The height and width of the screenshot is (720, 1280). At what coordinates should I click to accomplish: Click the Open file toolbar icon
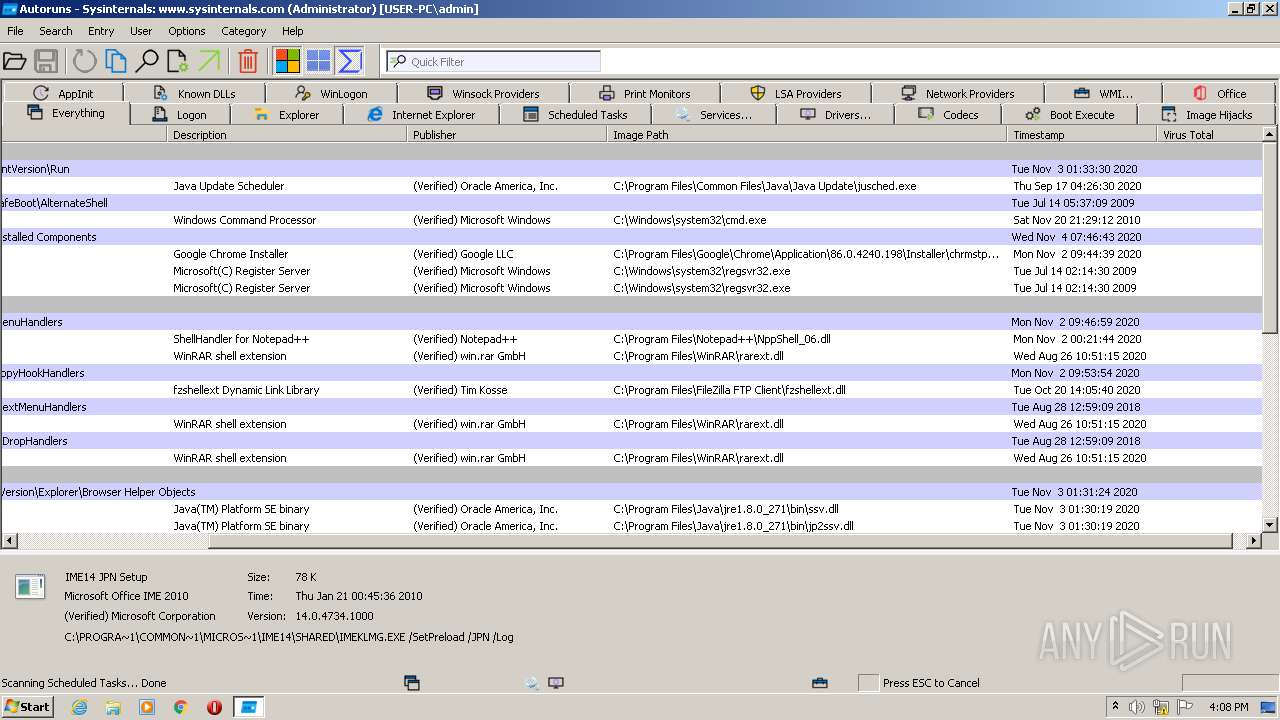coord(14,62)
